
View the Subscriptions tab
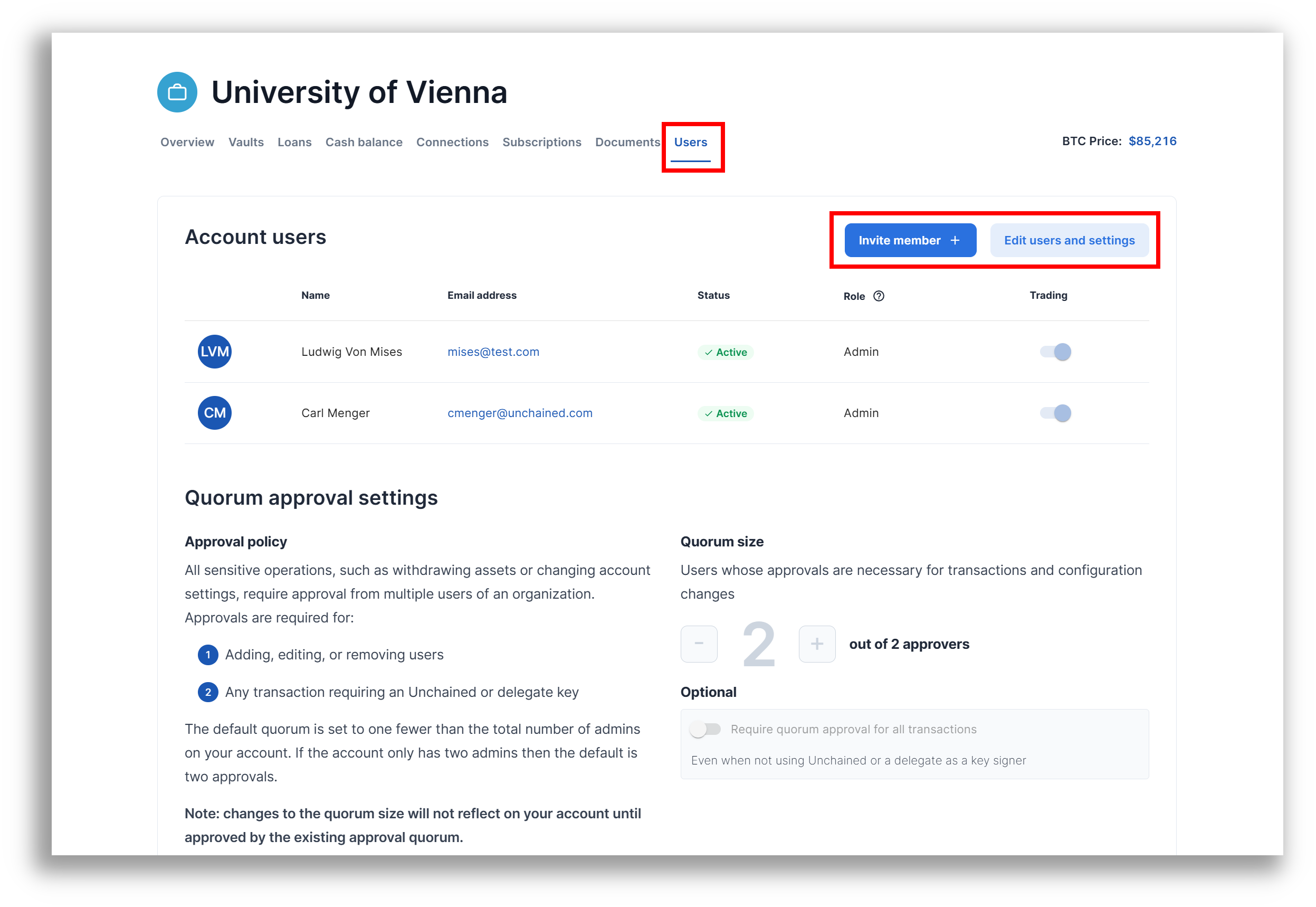541,142
